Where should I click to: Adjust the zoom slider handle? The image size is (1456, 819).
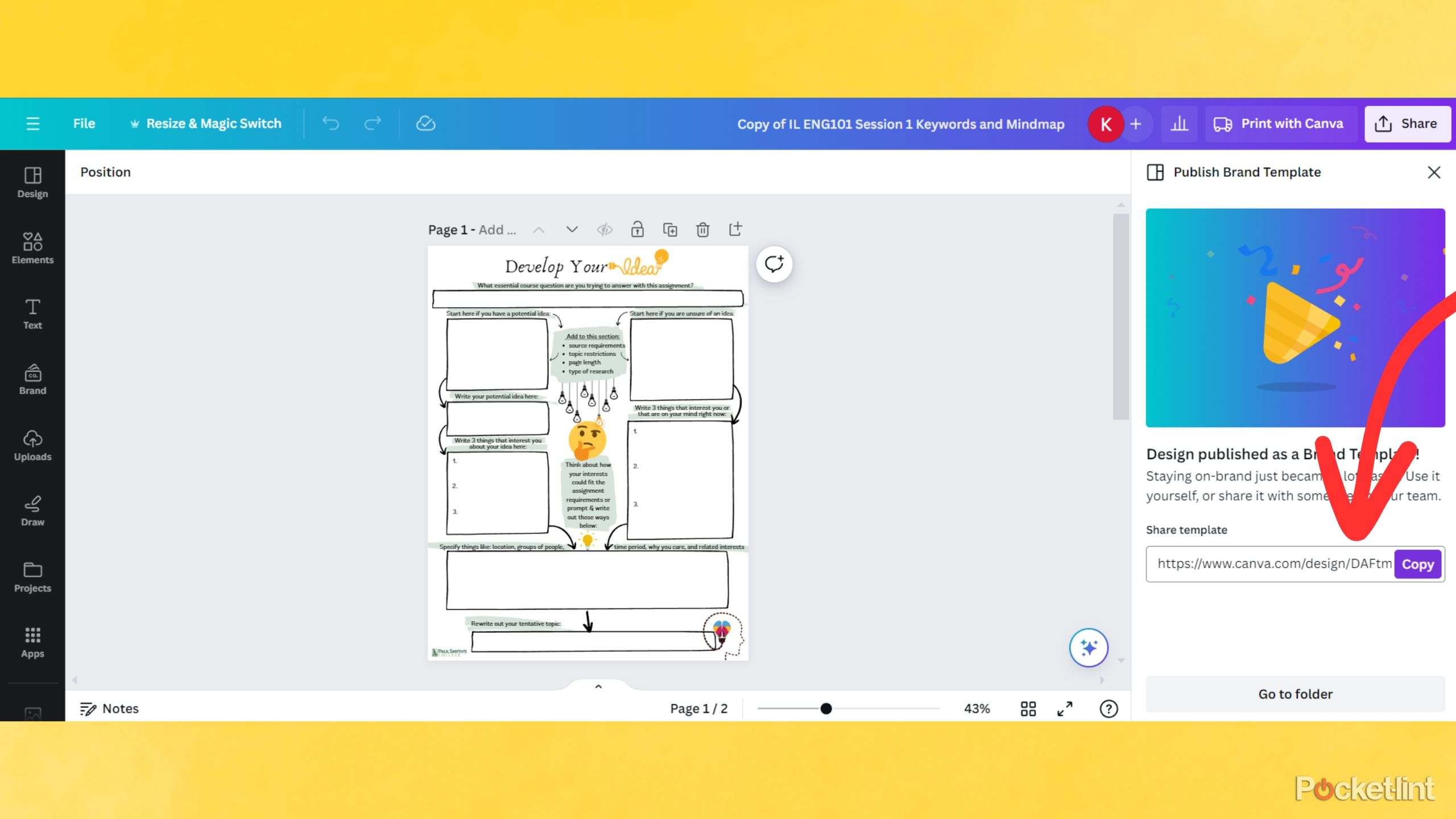826,709
